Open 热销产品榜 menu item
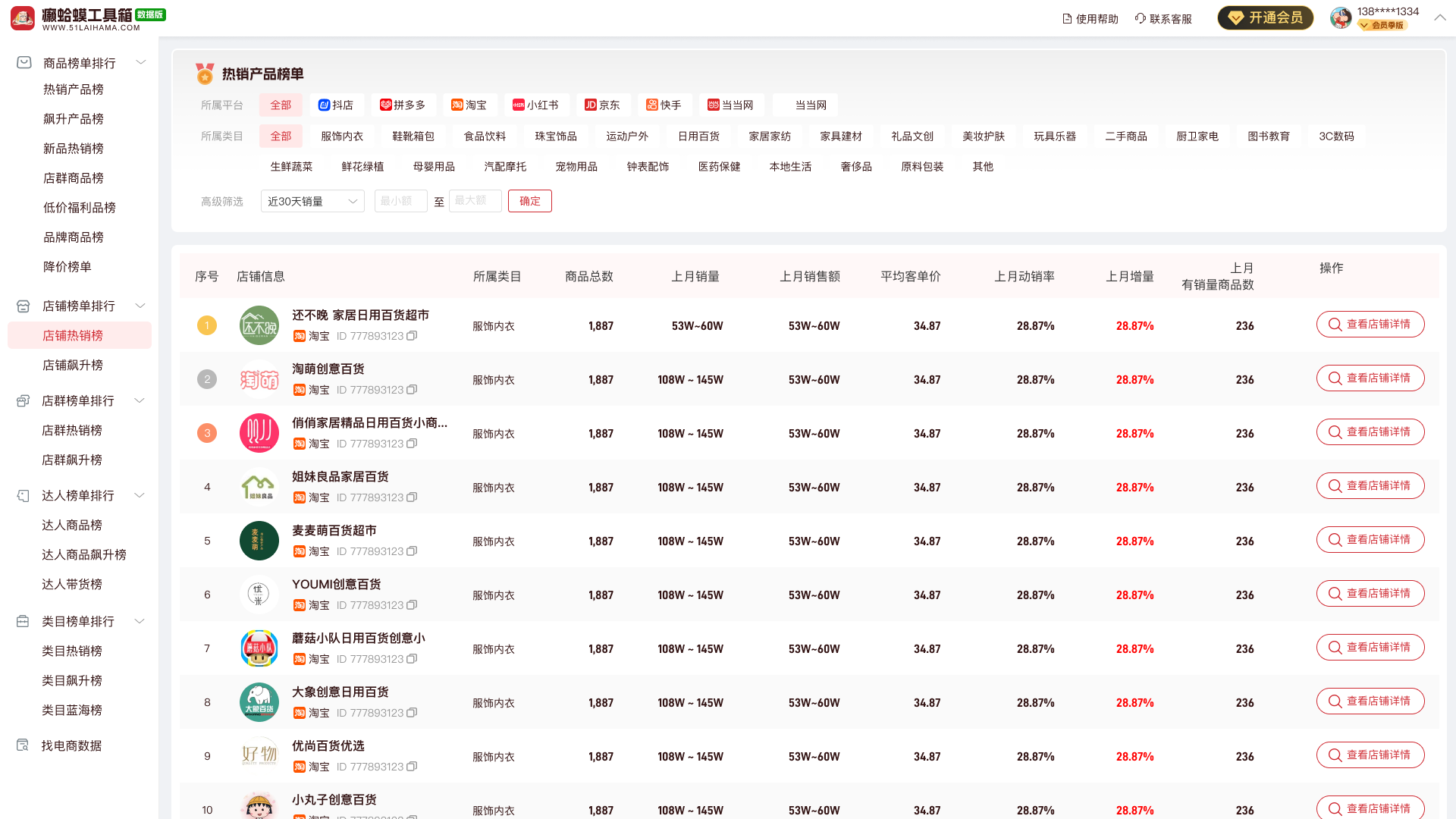Viewport: 1456px width, 819px height. (74, 89)
